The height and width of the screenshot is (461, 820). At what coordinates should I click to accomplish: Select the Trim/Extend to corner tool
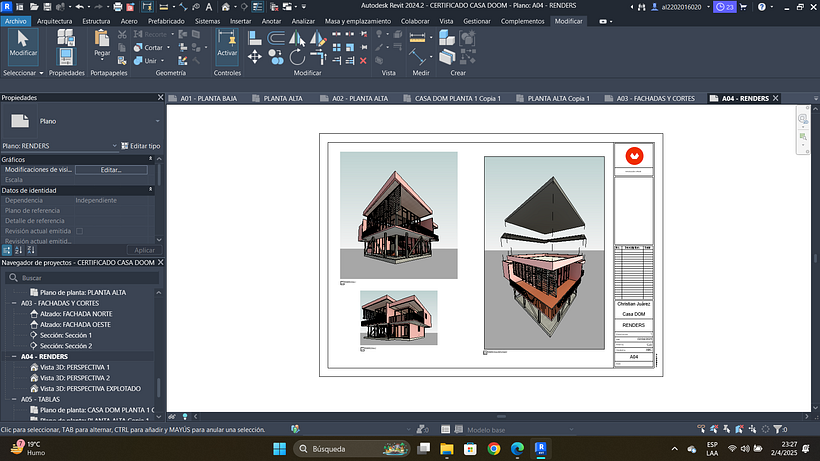[x=317, y=56]
